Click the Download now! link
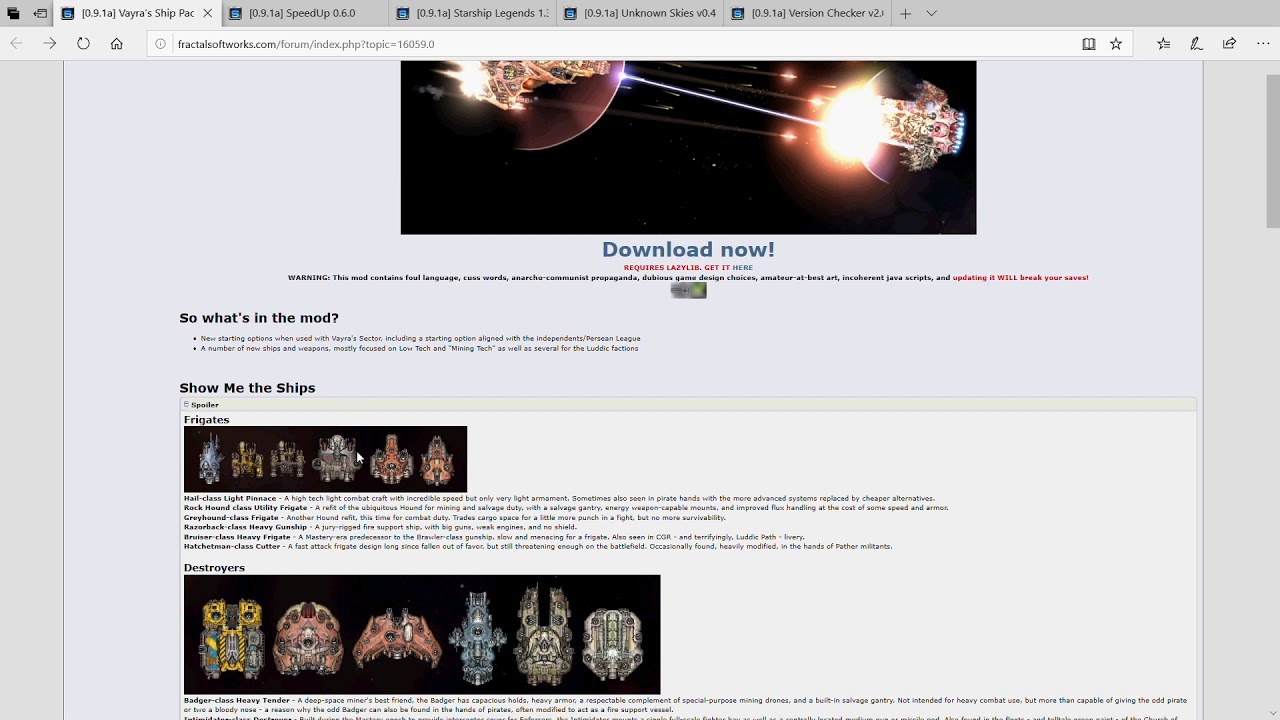This screenshot has width=1280, height=720. pos(688,250)
